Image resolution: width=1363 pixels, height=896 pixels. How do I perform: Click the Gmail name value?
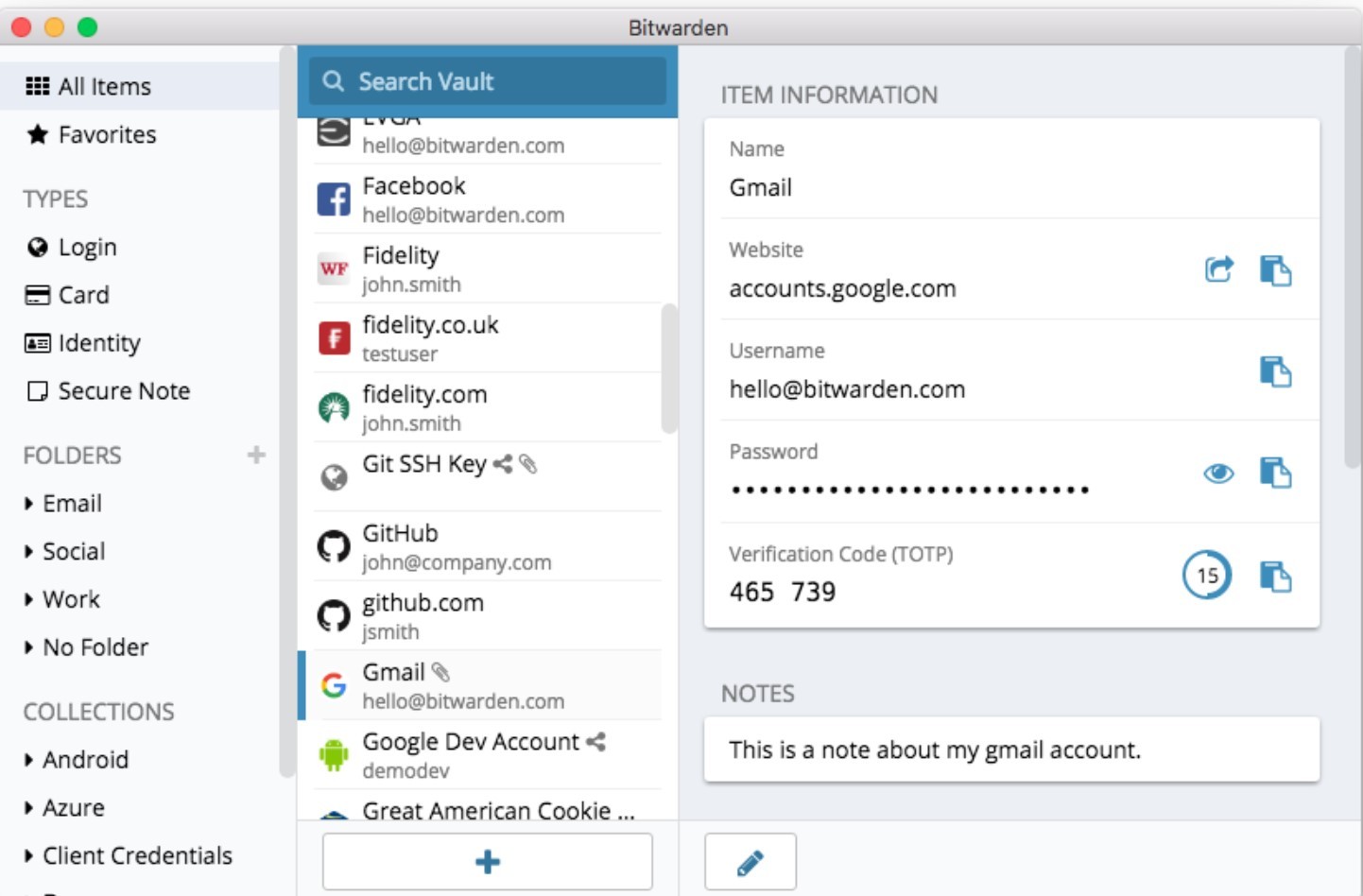pos(760,188)
